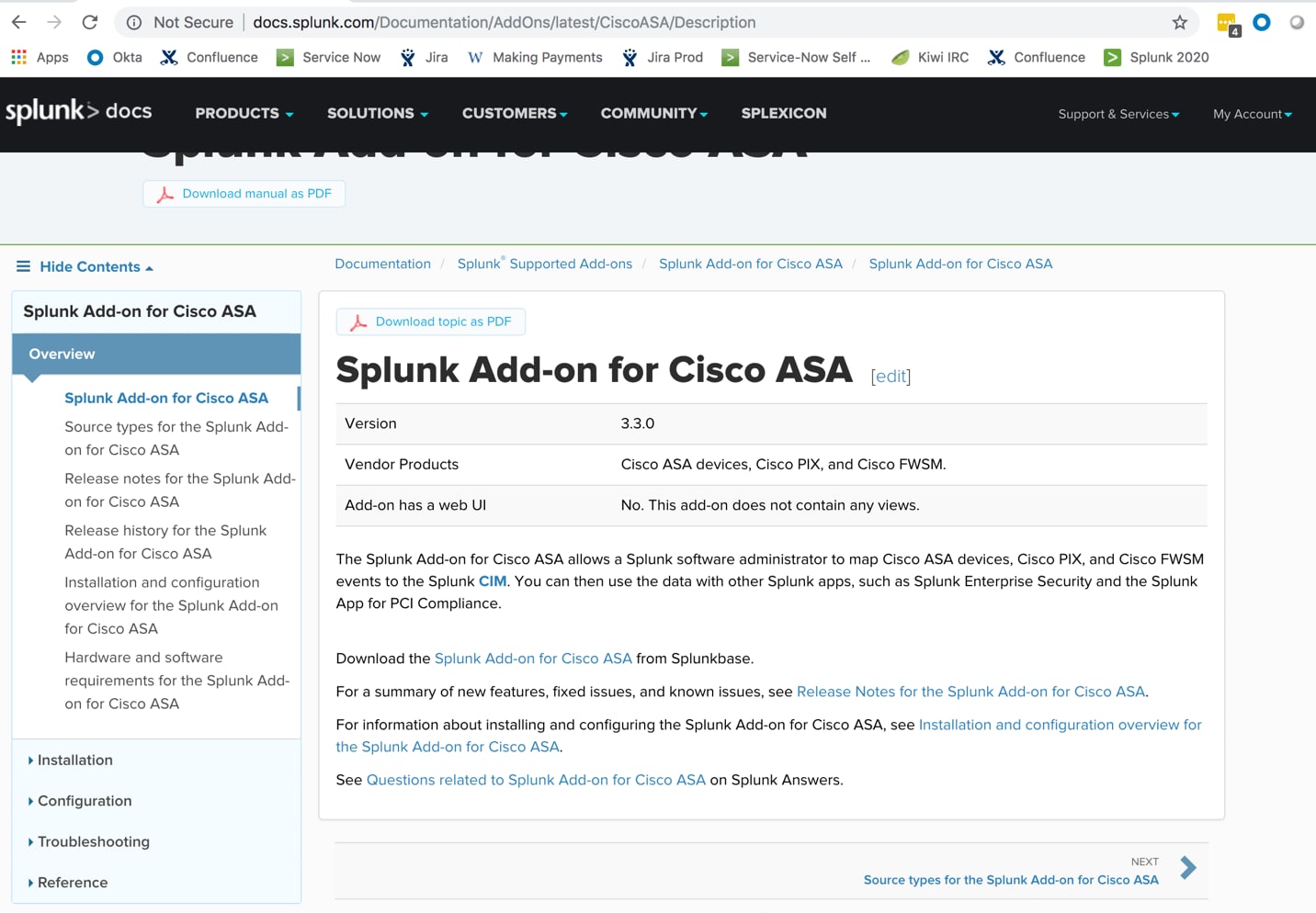Bookmark this page with the star icon
This screenshot has width=1316, height=913.
click(1180, 22)
